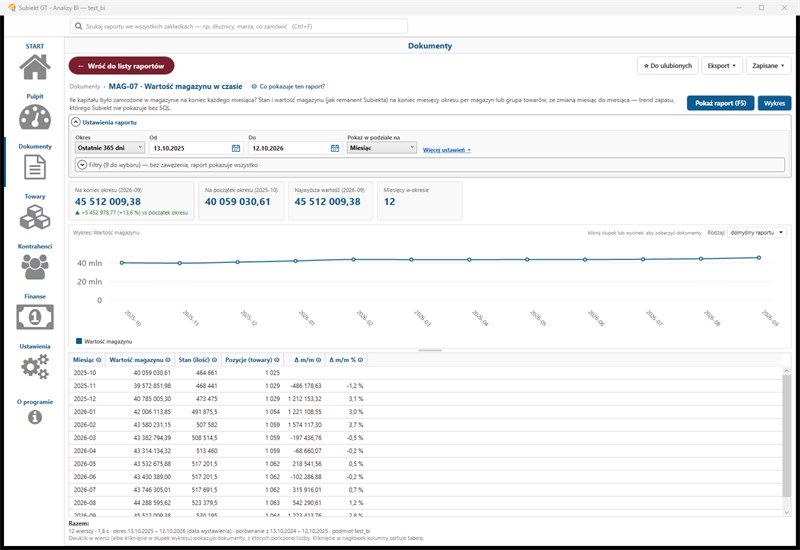Open the Finanse banknote icon
The width and height of the screenshot is (800, 550).
point(35,317)
